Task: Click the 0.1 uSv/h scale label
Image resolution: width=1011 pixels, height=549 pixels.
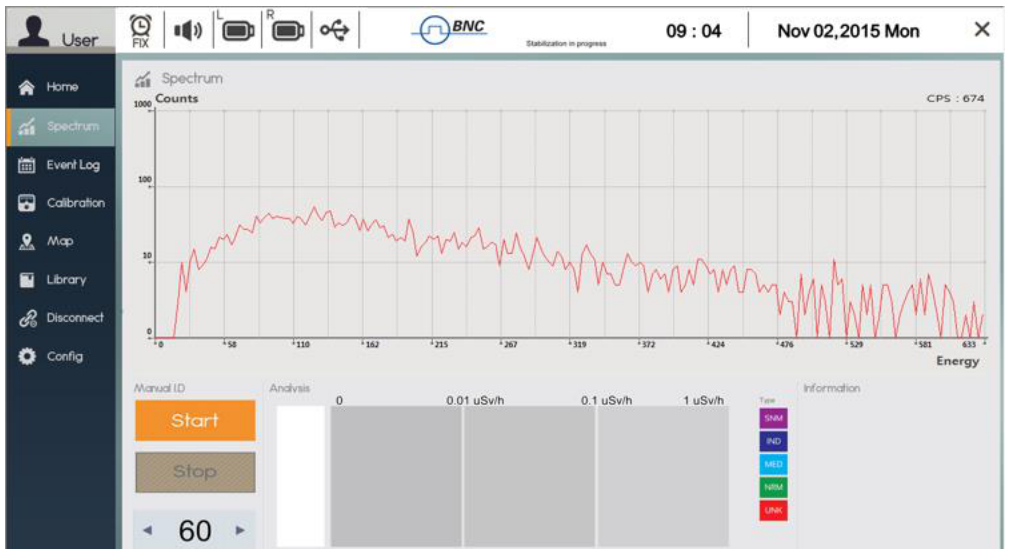Action: (x=606, y=401)
